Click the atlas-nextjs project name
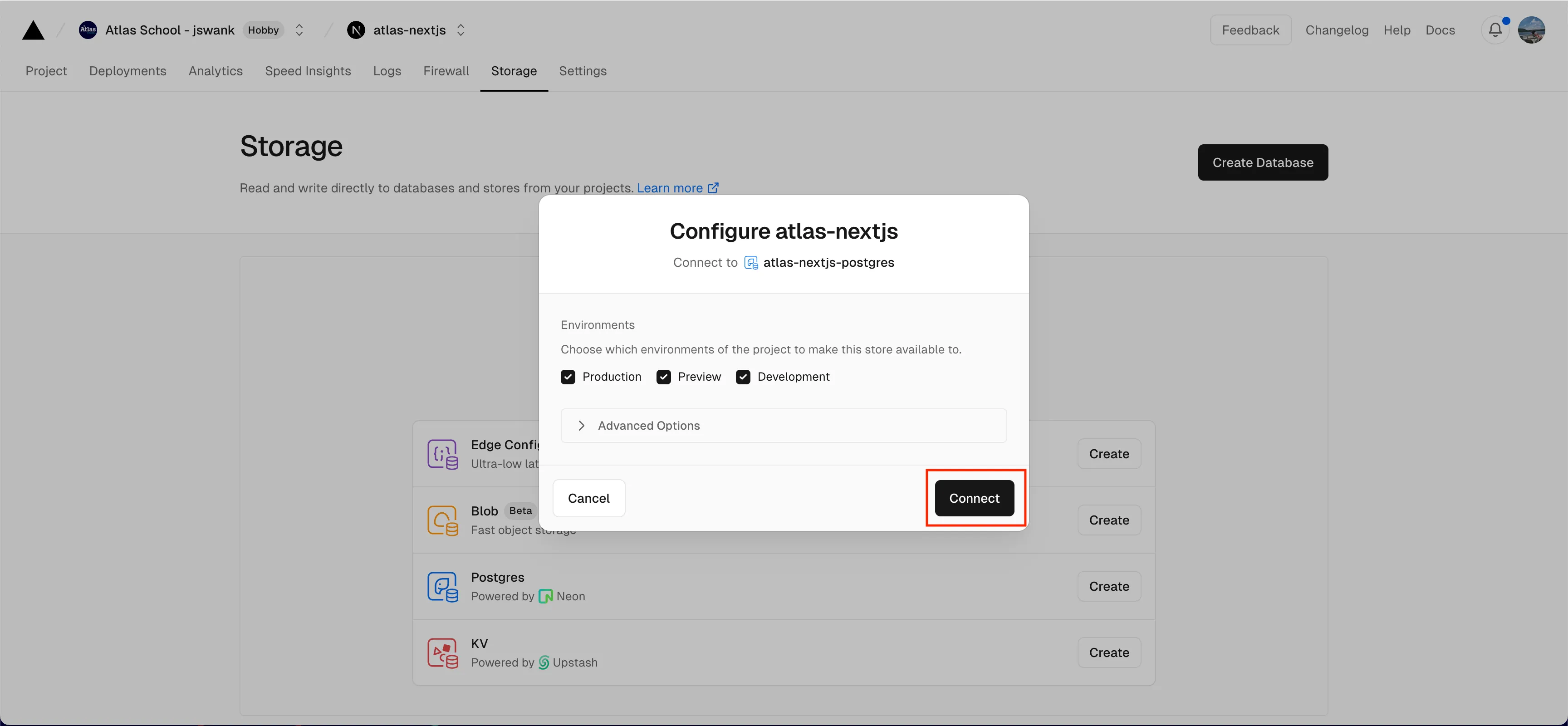 (409, 30)
